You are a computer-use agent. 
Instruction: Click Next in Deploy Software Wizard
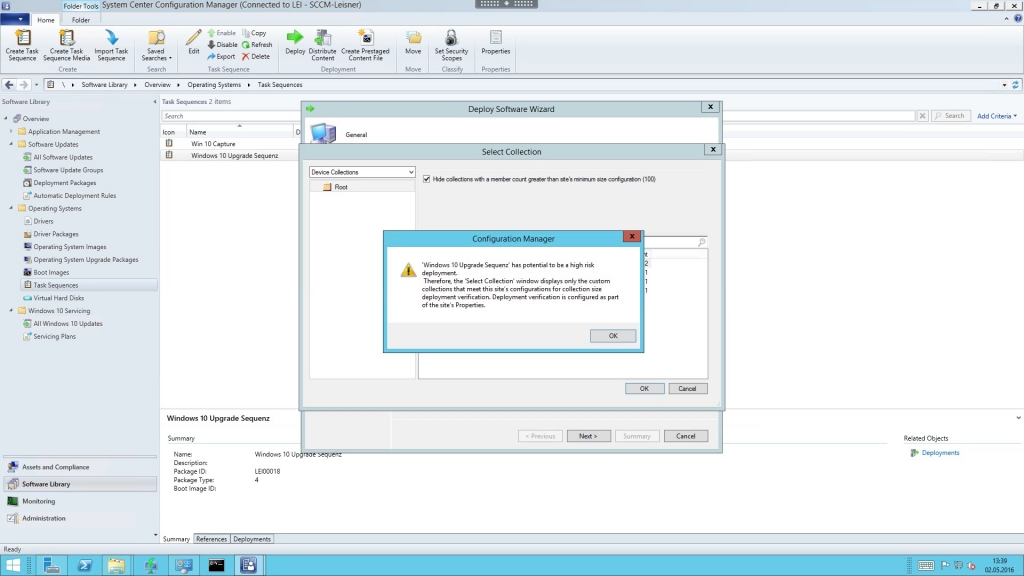click(x=588, y=436)
